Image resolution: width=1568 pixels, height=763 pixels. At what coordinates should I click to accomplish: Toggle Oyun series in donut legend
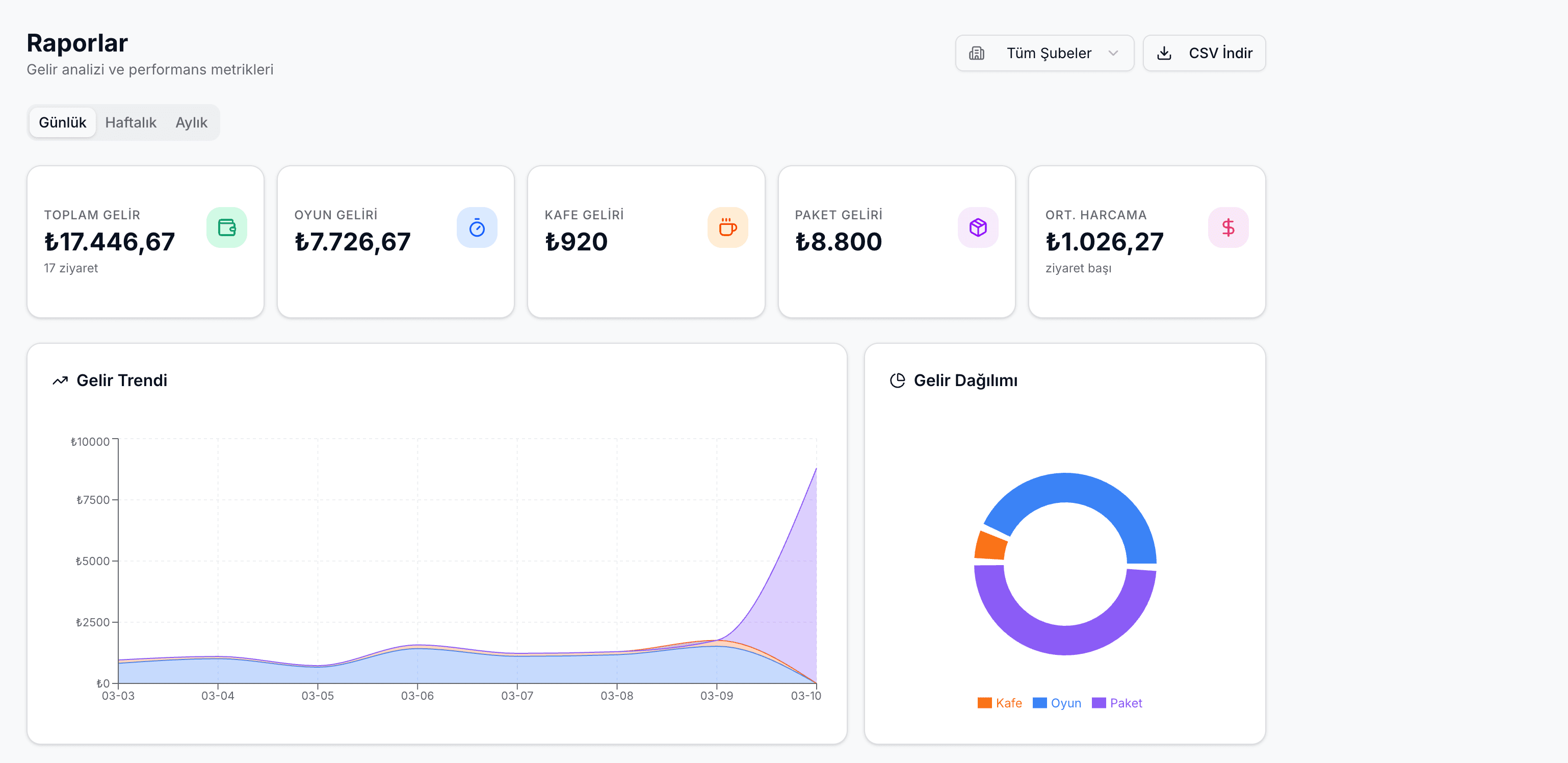1057,703
